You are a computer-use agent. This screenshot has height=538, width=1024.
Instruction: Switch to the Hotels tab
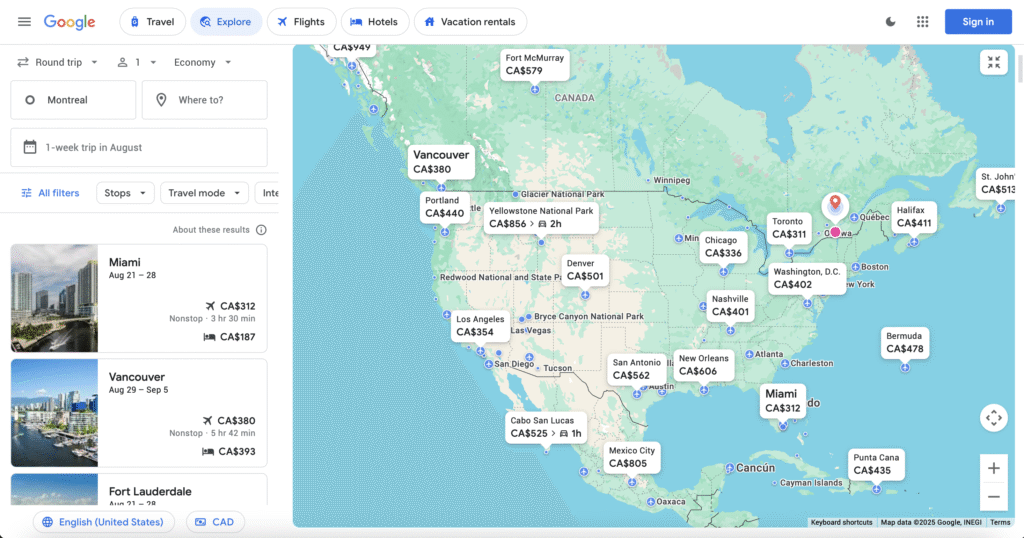[x=374, y=22]
